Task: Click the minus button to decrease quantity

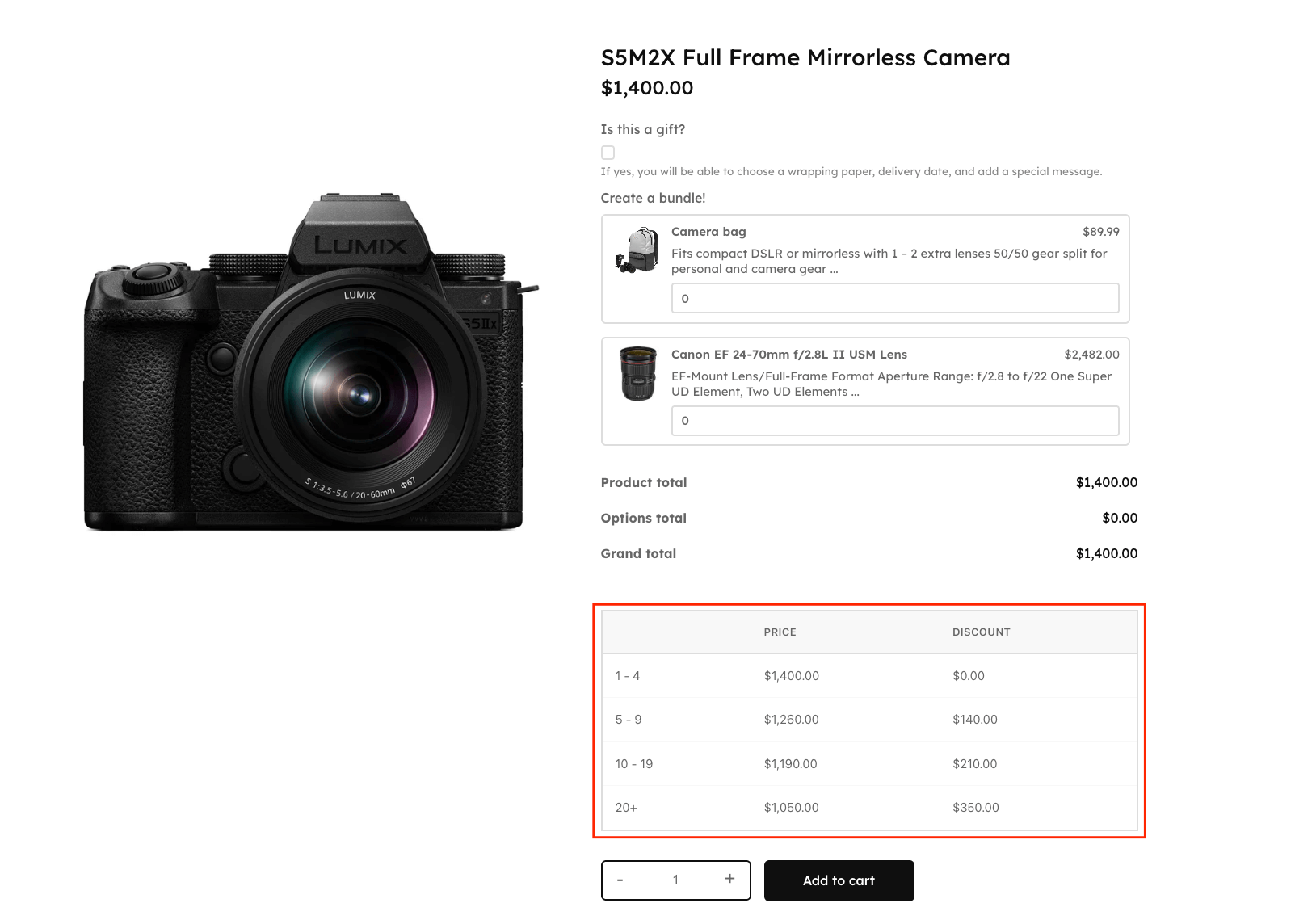Action: coord(620,880)
